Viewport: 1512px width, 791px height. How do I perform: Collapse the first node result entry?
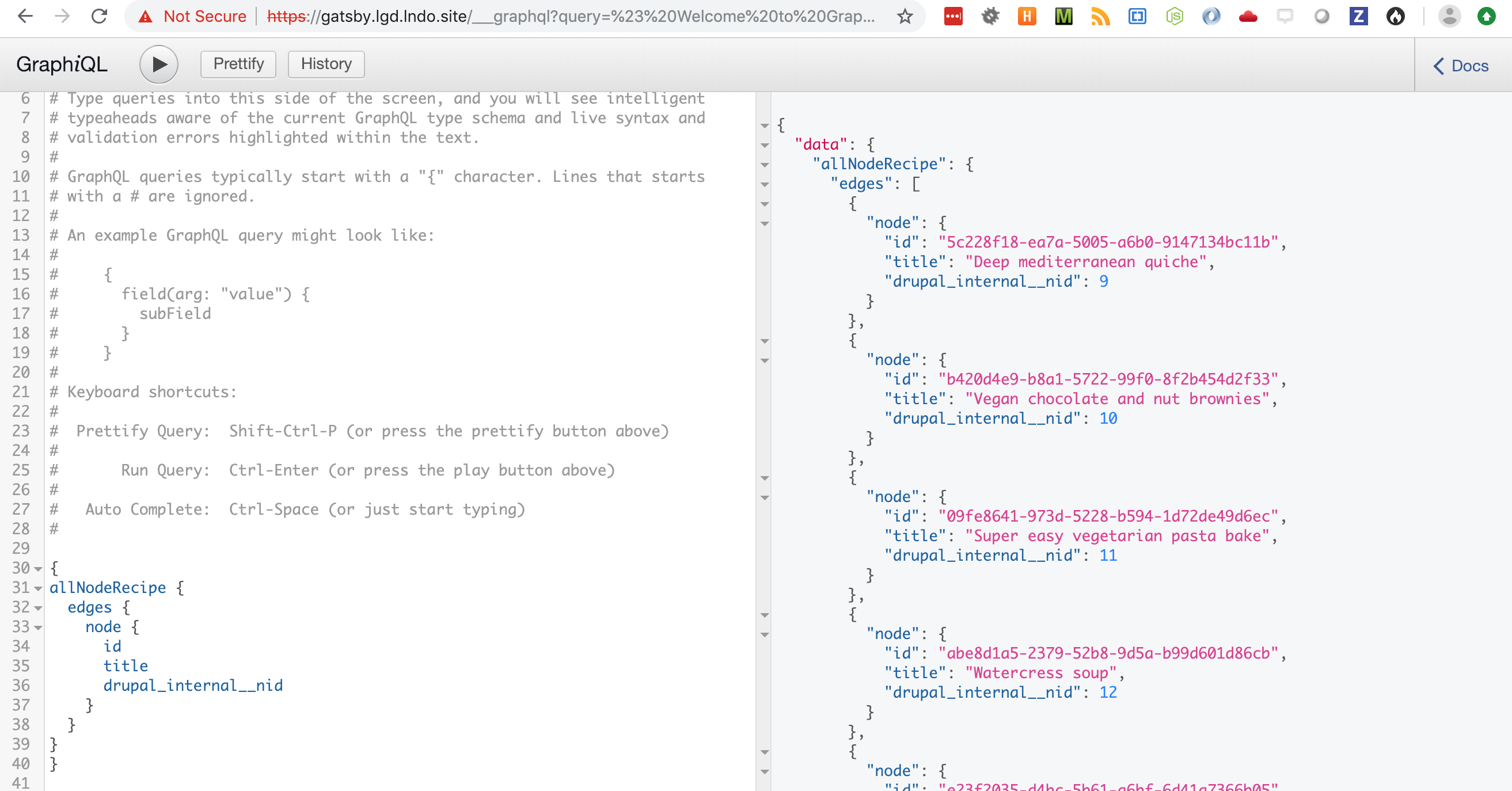point(765,223)
